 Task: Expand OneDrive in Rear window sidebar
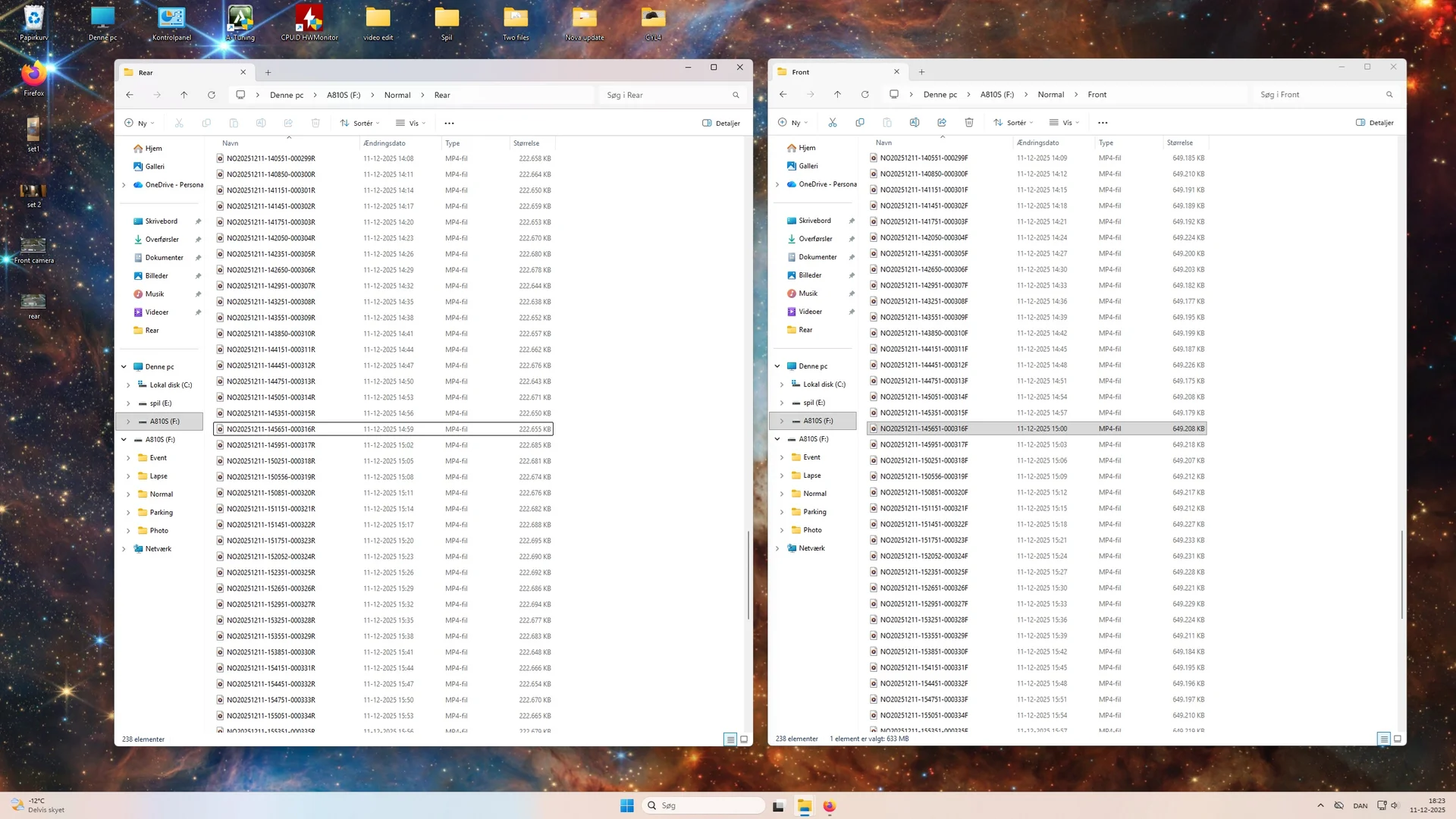click(124, 185)
